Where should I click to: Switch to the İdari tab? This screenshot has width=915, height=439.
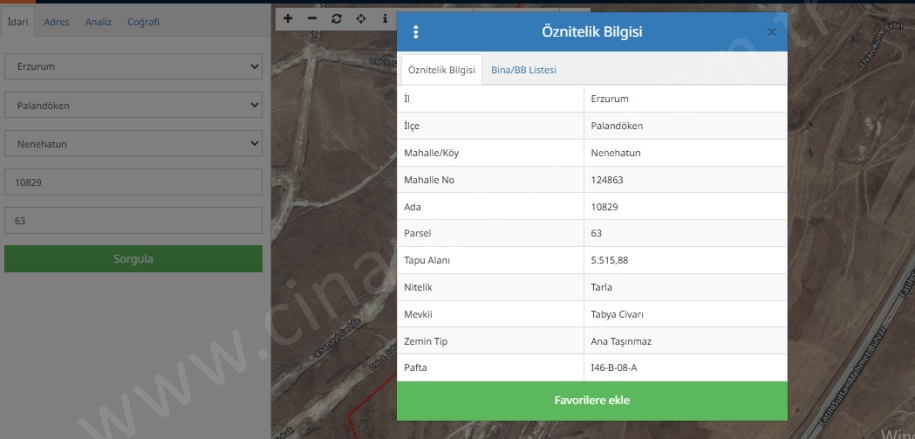pos(18,21)
